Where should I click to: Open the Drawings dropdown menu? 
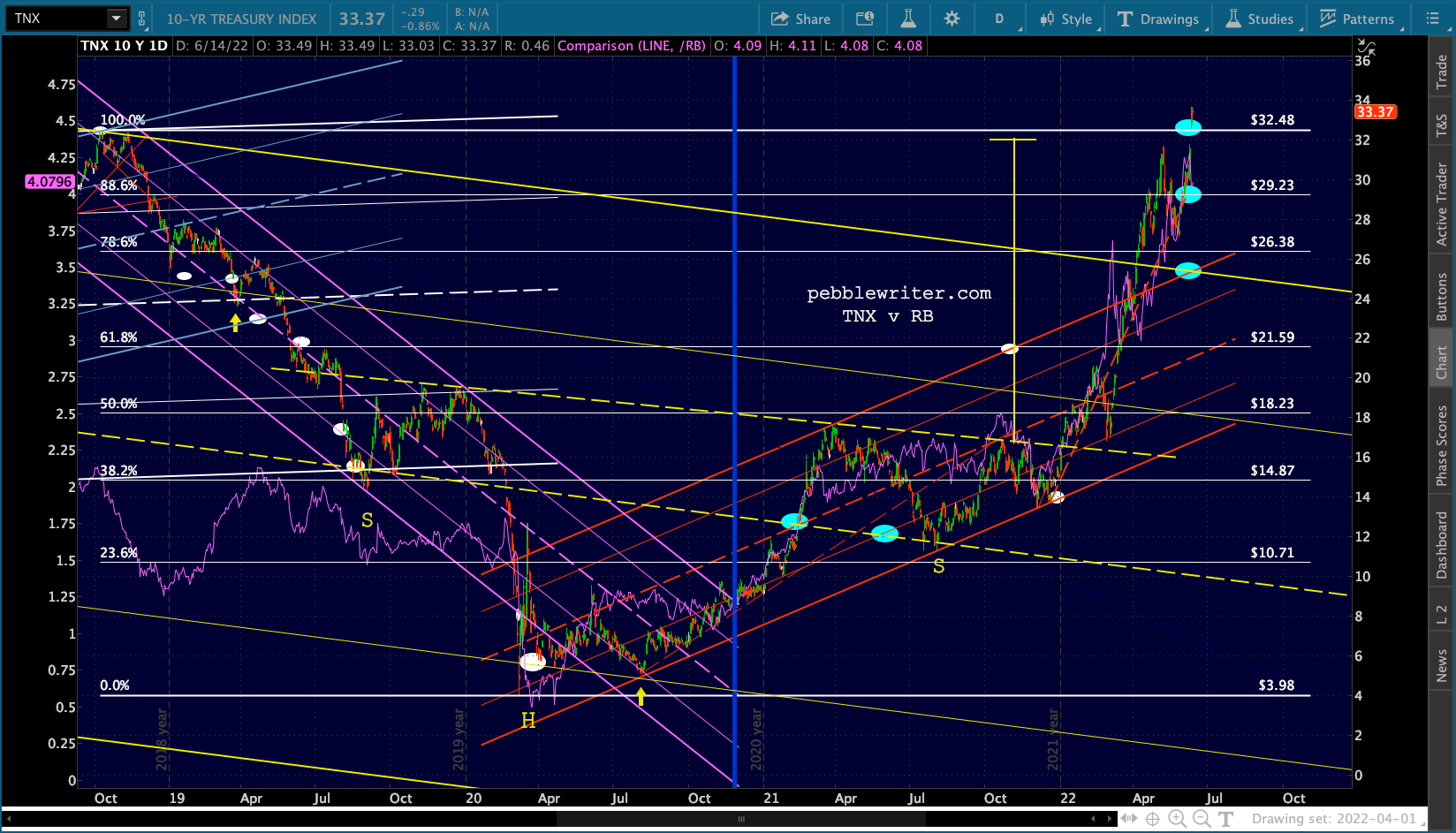[1158, 19]
